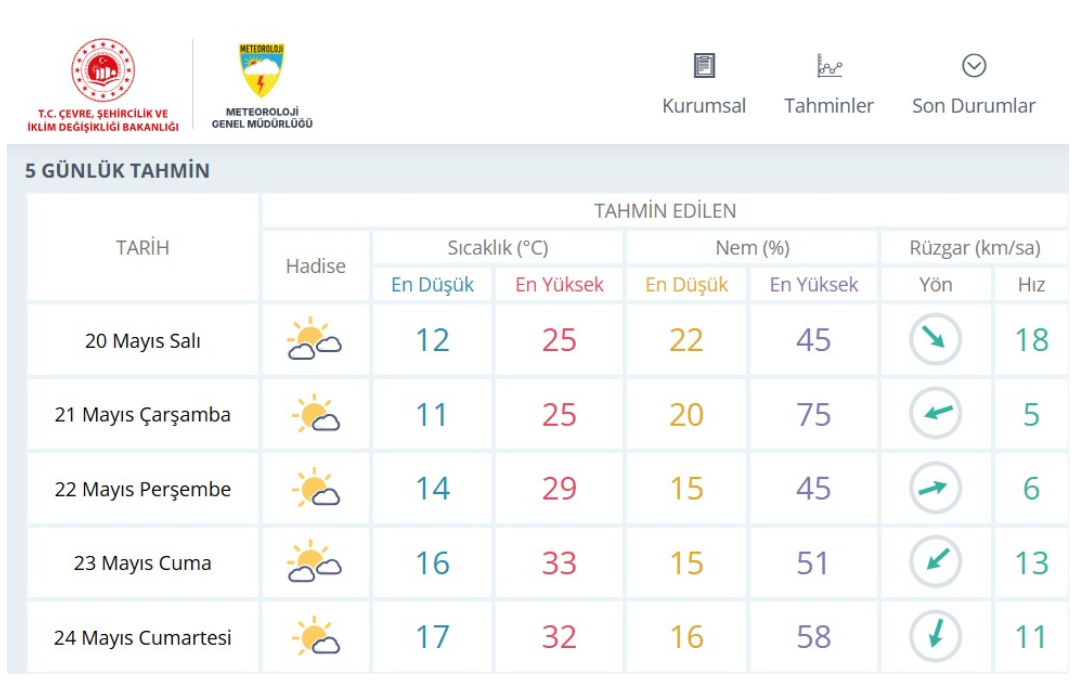The image size is (1073, 681).
Task: Open the Tahminler menu
Action: [829, 106]
